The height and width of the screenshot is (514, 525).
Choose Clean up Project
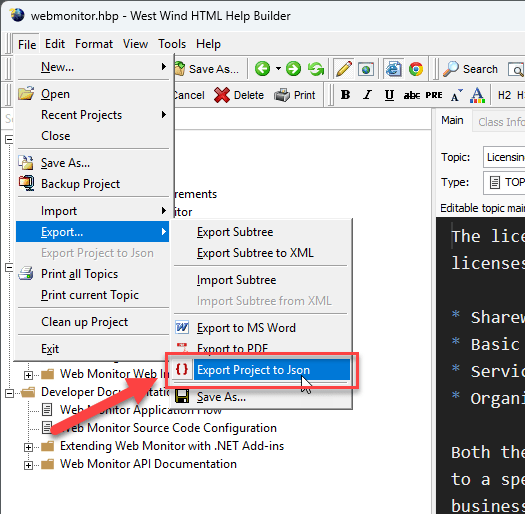92,322
